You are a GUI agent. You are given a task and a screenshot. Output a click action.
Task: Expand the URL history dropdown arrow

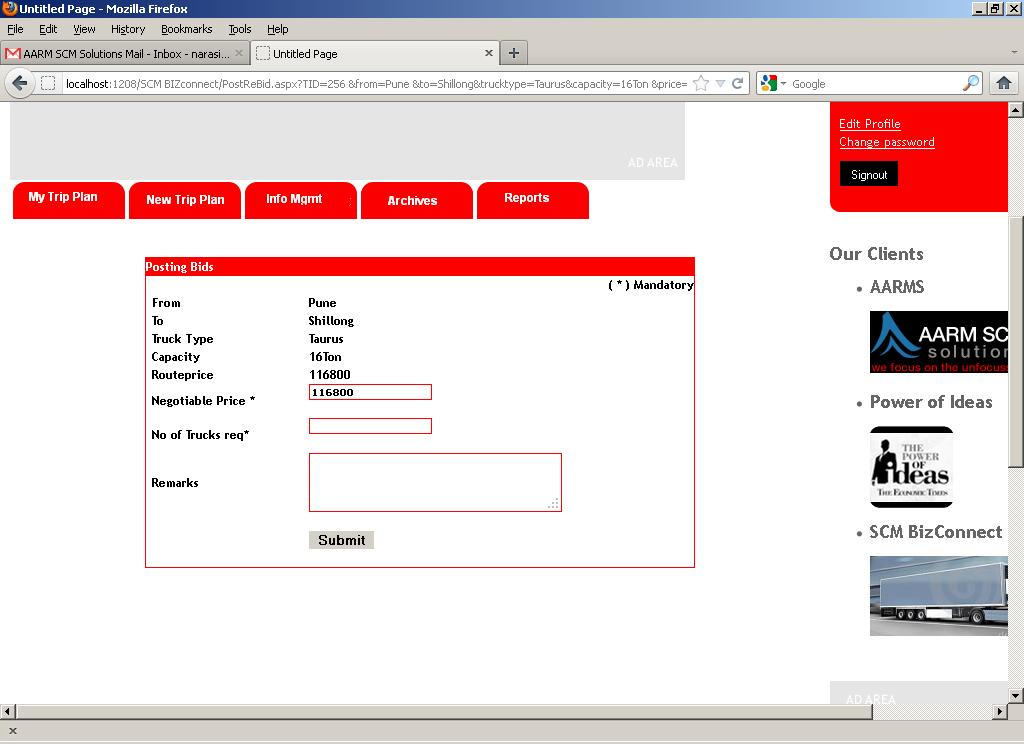point(720,84)
